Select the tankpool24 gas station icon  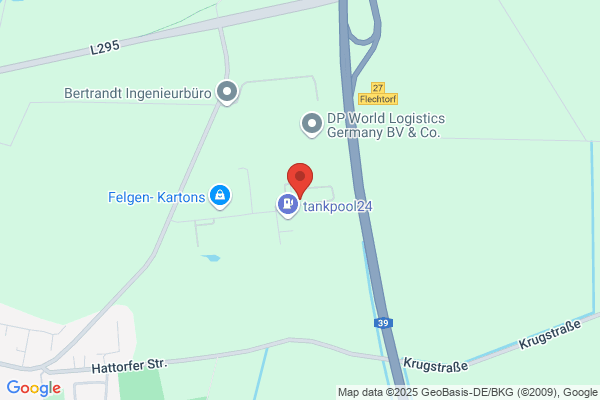click(288, 206)
